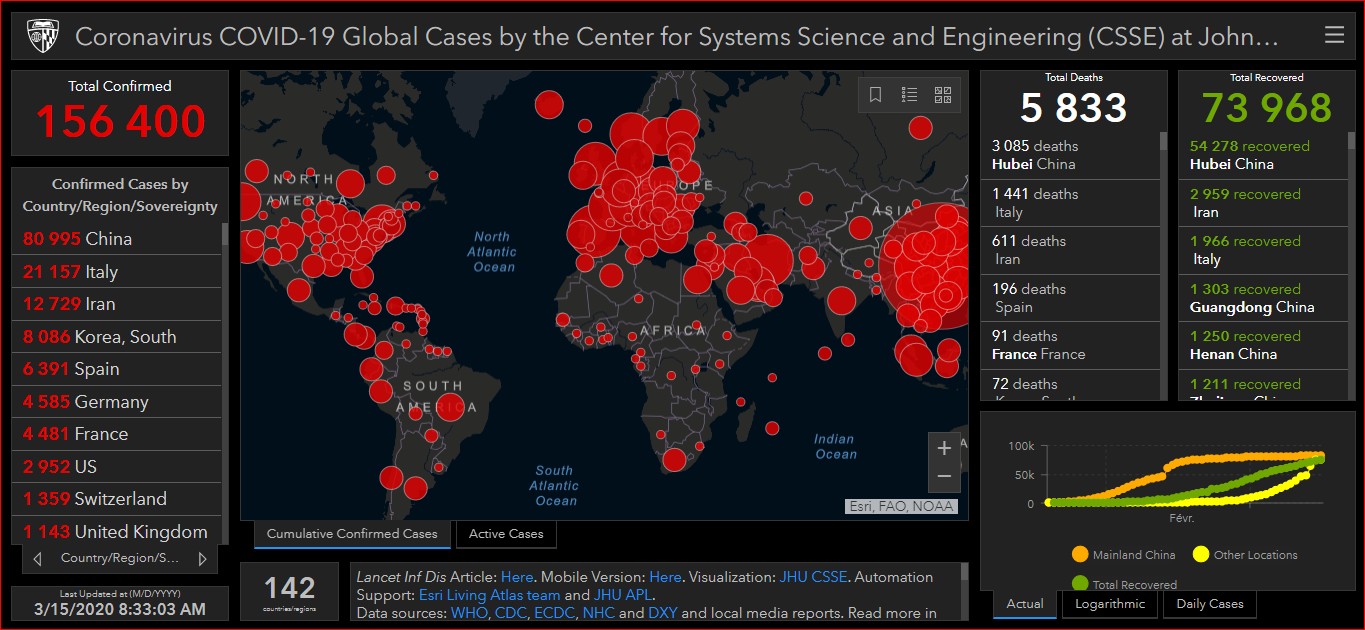Open the JHU CSSE link
The height and width of the screenshot is (630, 1365).
(x=813, y=577)
